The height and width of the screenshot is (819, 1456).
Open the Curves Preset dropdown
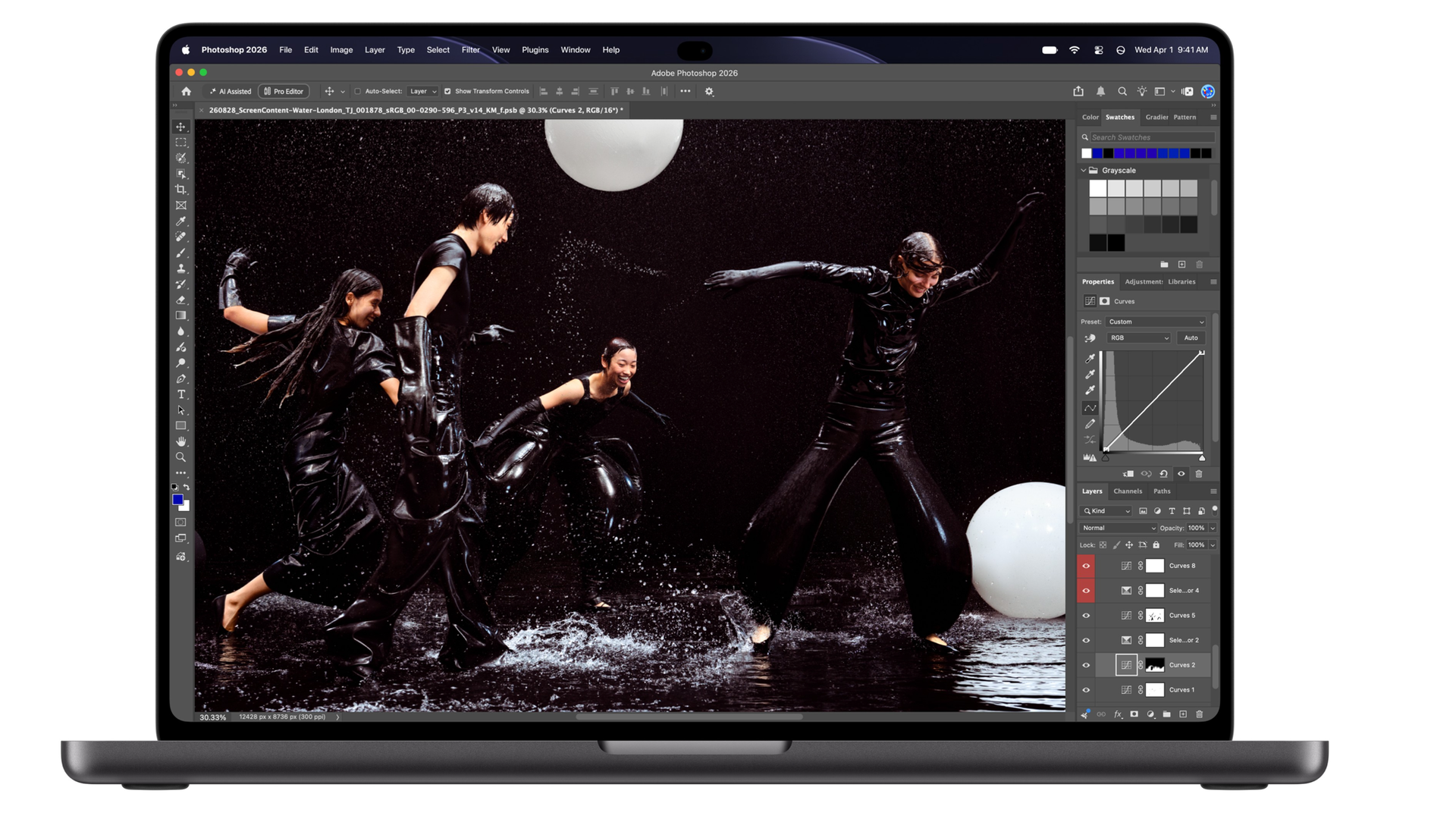pyautogui.click(x=1156, y=322)
